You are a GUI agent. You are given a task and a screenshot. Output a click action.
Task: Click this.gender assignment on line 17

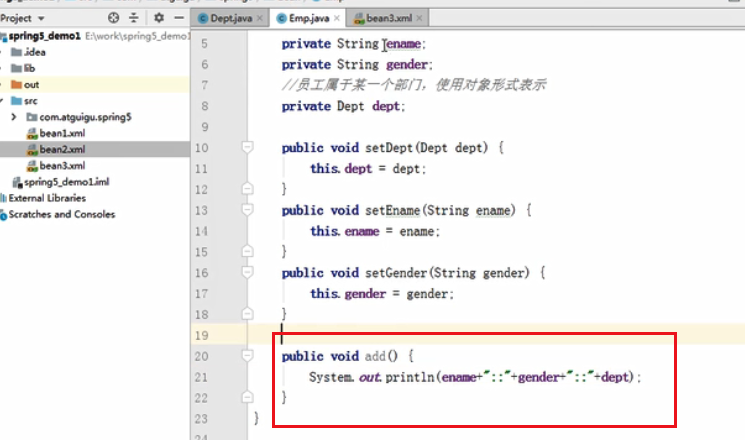click(382, 294)
